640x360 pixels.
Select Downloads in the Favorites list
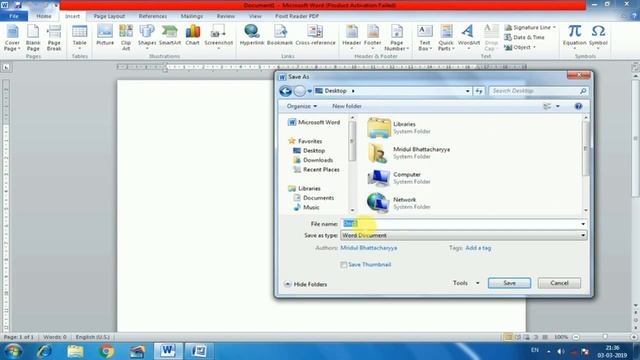click(313, 160)
